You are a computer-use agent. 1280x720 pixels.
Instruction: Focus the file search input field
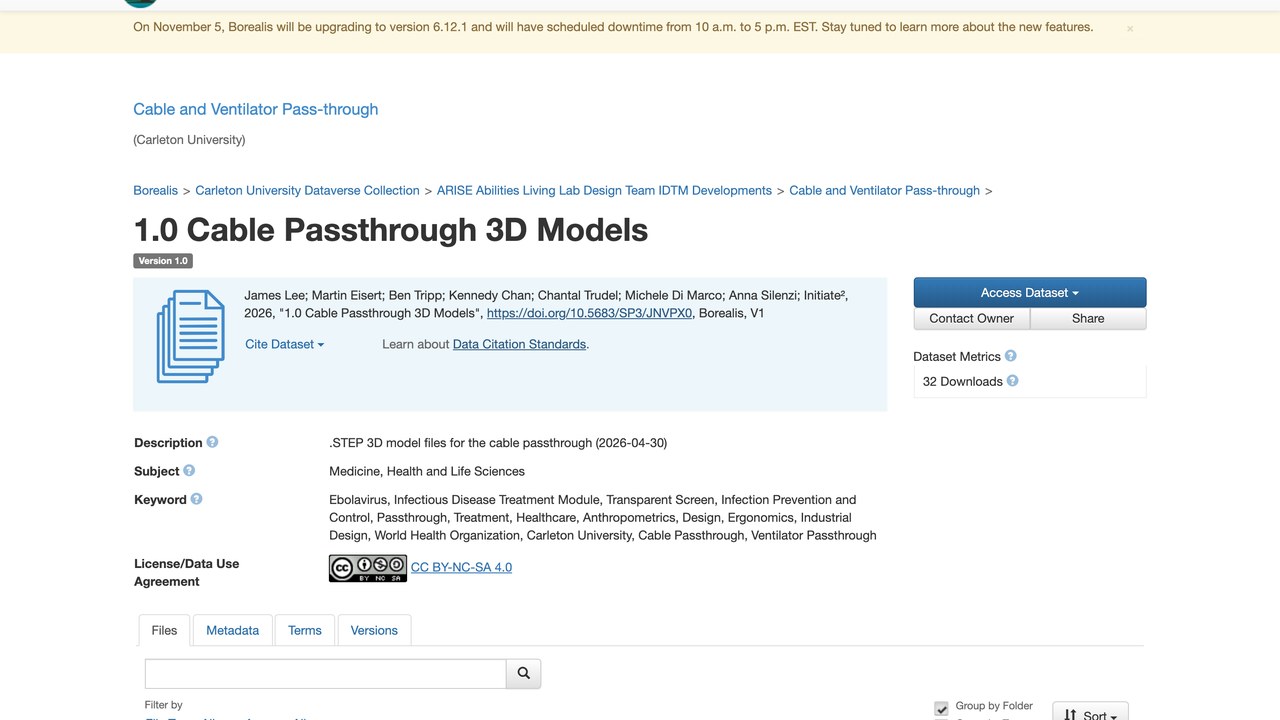pos(326,674)
